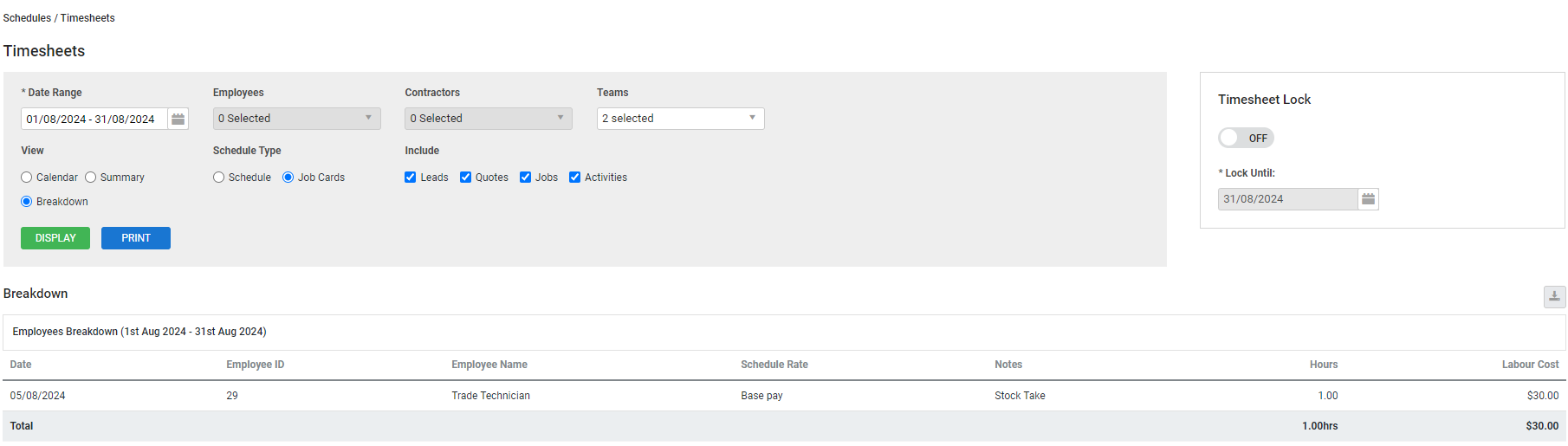Open the Teams 2 selected dropdown
The image size is (1568, 446).
click(x=681, y=119)
